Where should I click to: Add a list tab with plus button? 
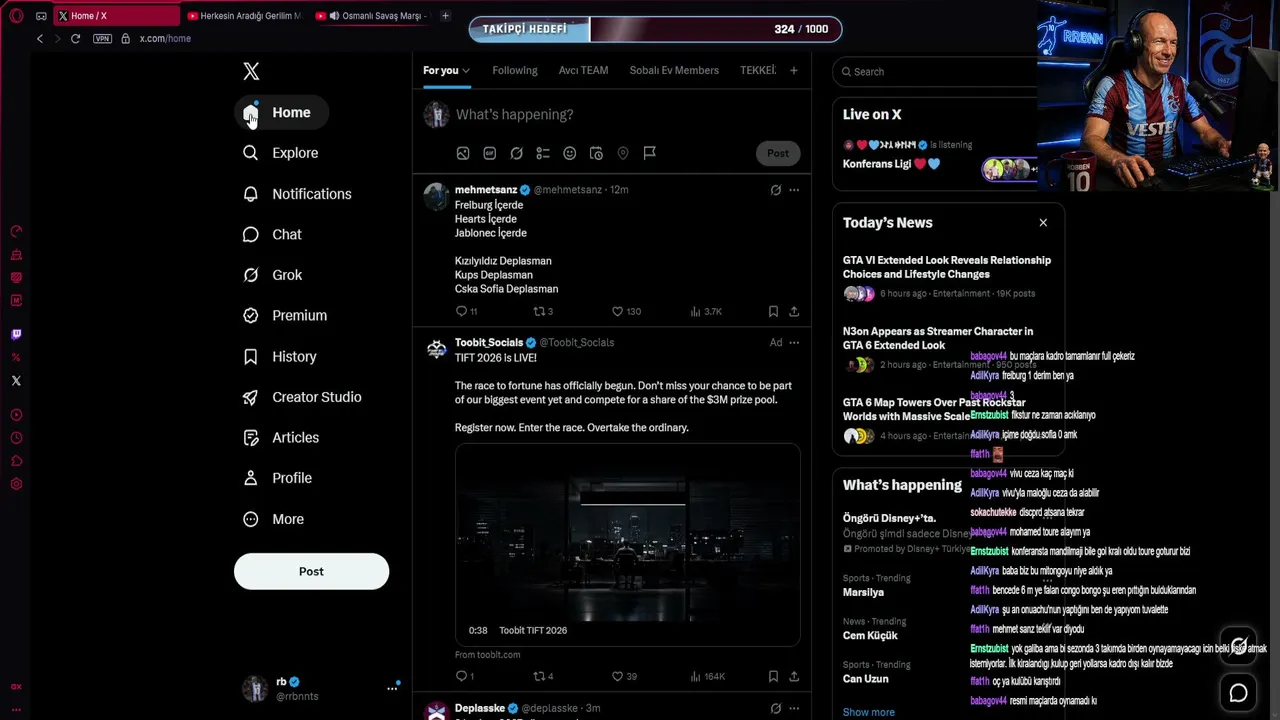click(794, 71)
